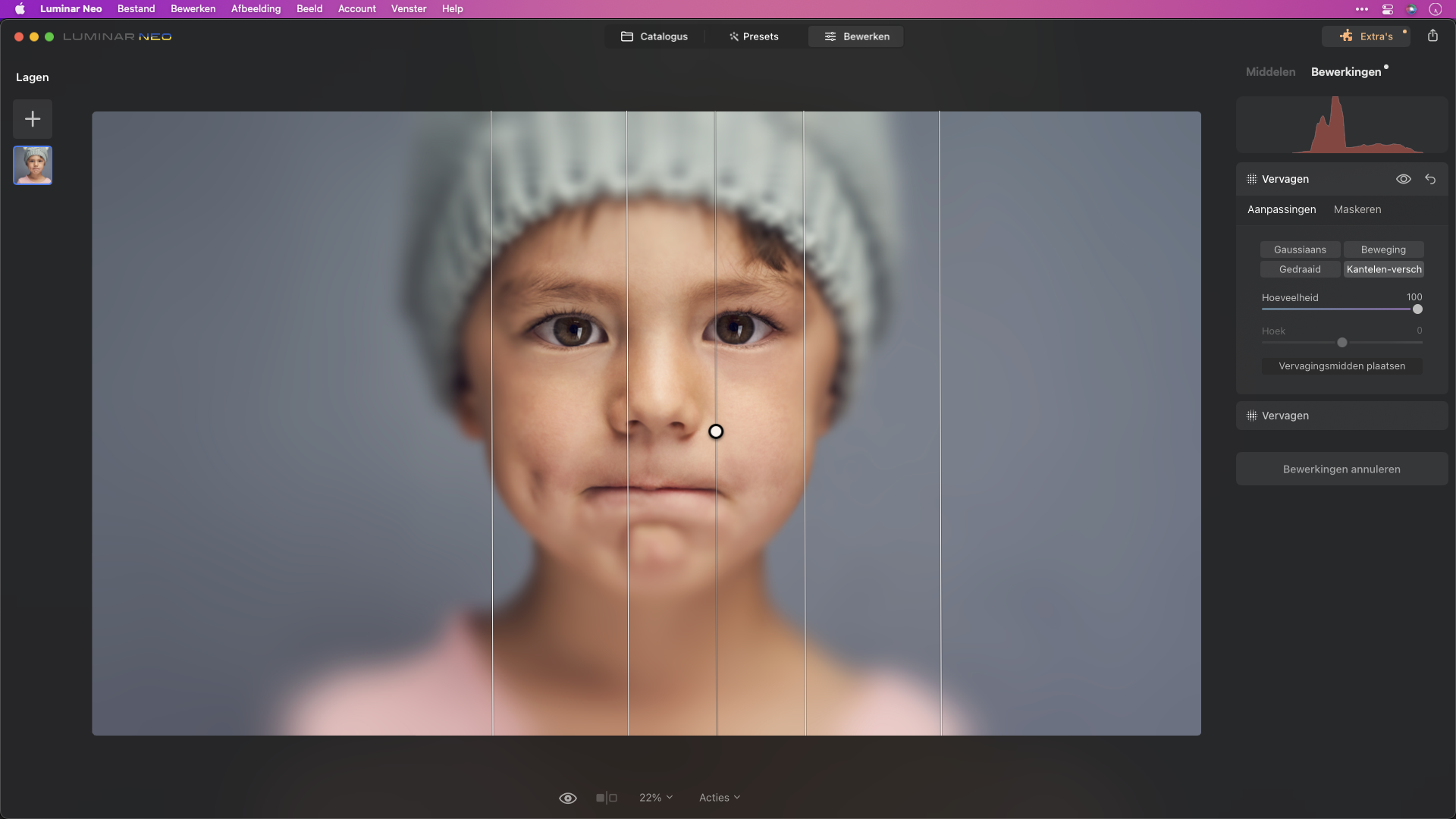Click the Gedraaid blur type icon
This screenshot has height=819, width=1456.
tap(1300, 269)
